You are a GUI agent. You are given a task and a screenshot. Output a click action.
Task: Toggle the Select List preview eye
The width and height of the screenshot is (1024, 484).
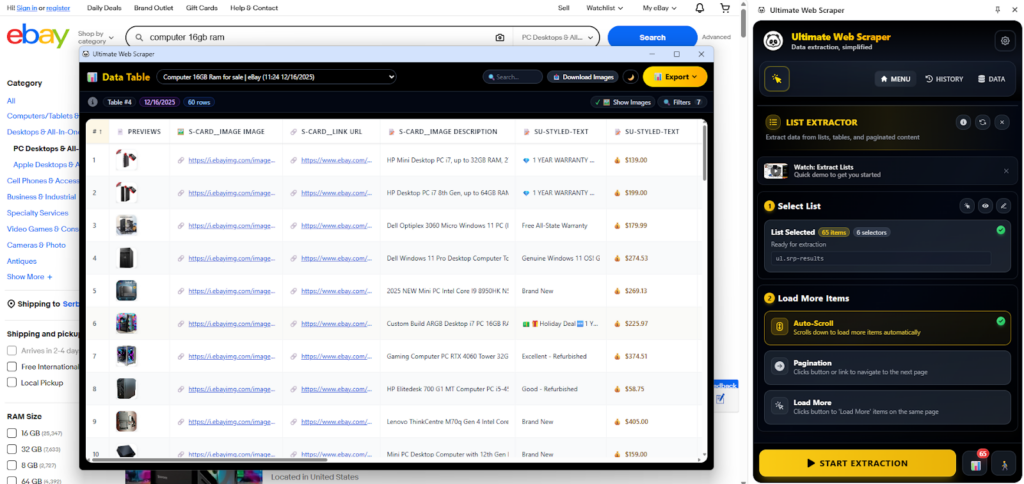(x=985, y=206)
